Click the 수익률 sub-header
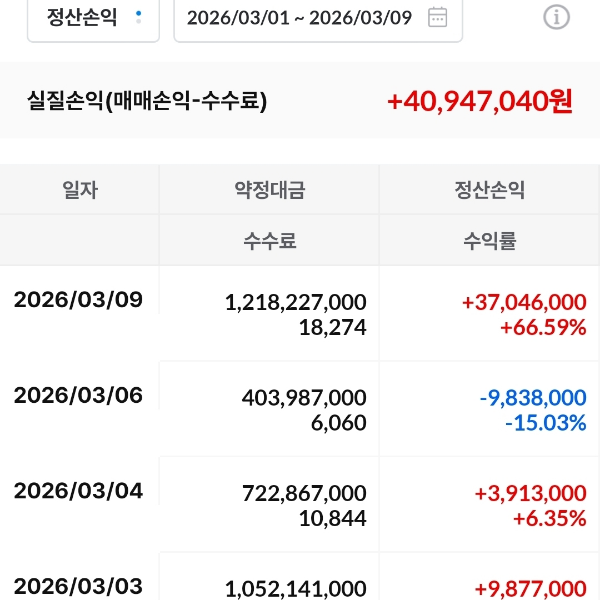The height and width of the screenshot is (600, 600). [489, 241]
